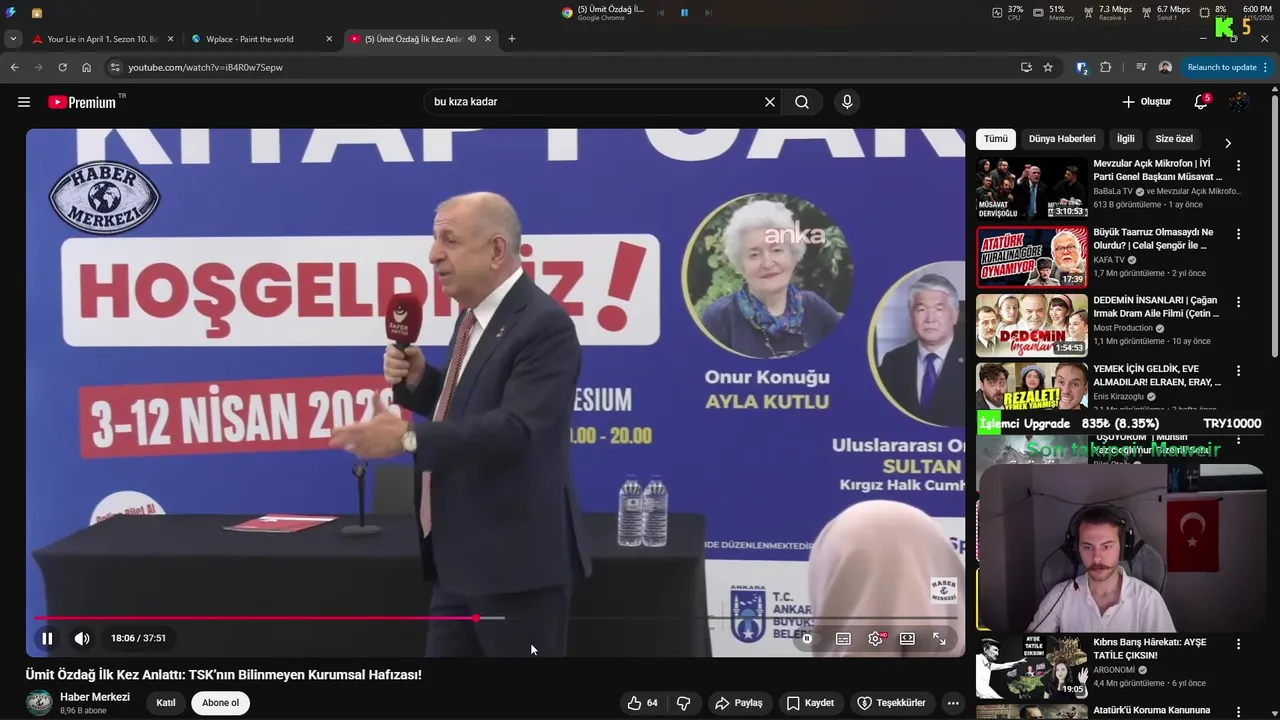Image resolution: width=1280 pixels, height=720 pixels.
Task: Open DEDEMİN İNSANLARI film thumbnail
Action: (1032, 325)
